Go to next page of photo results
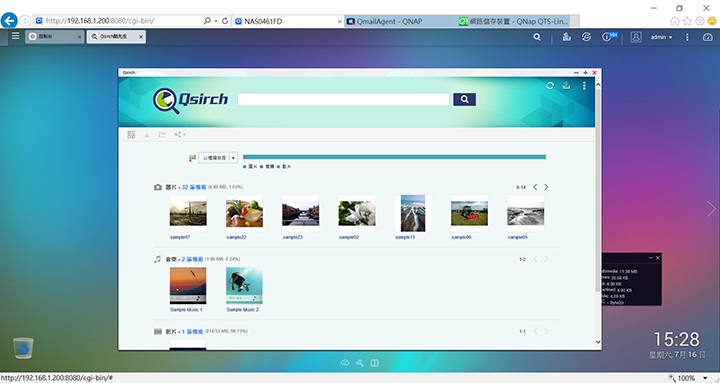The width and height of the screenshot is (720, 383). tap(546, 187)
